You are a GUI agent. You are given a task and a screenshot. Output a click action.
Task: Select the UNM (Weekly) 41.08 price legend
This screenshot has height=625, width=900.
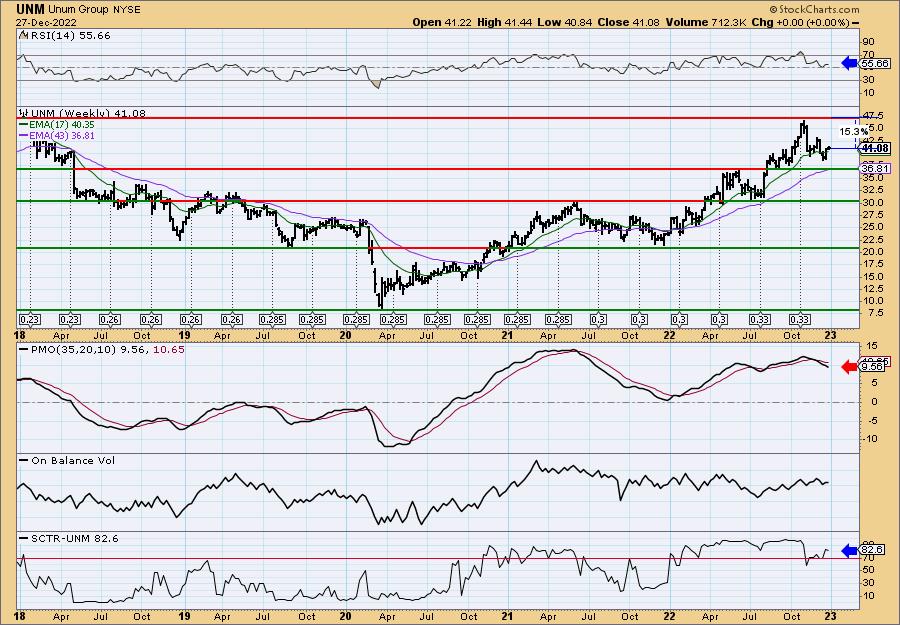point(83,113)
